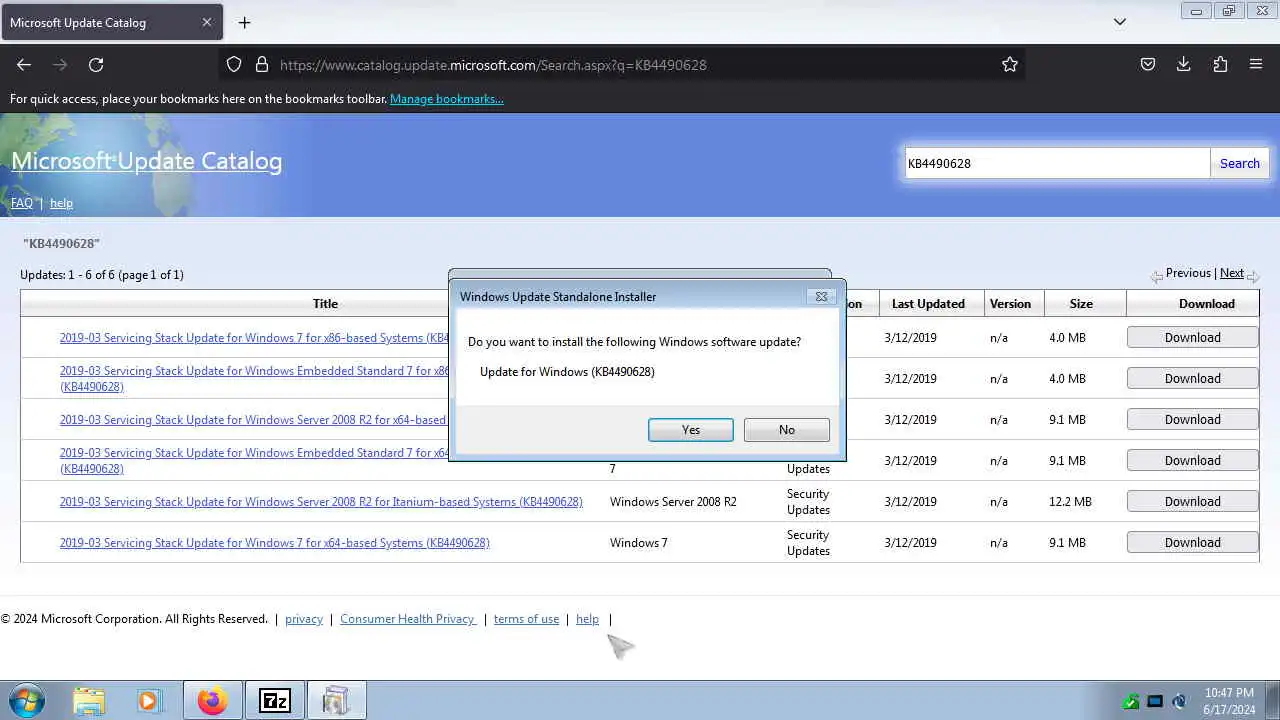This screenshot has width=1280, height=720.
Task: Select '12.2 MB' size cell
Action: coord(1070,502)
